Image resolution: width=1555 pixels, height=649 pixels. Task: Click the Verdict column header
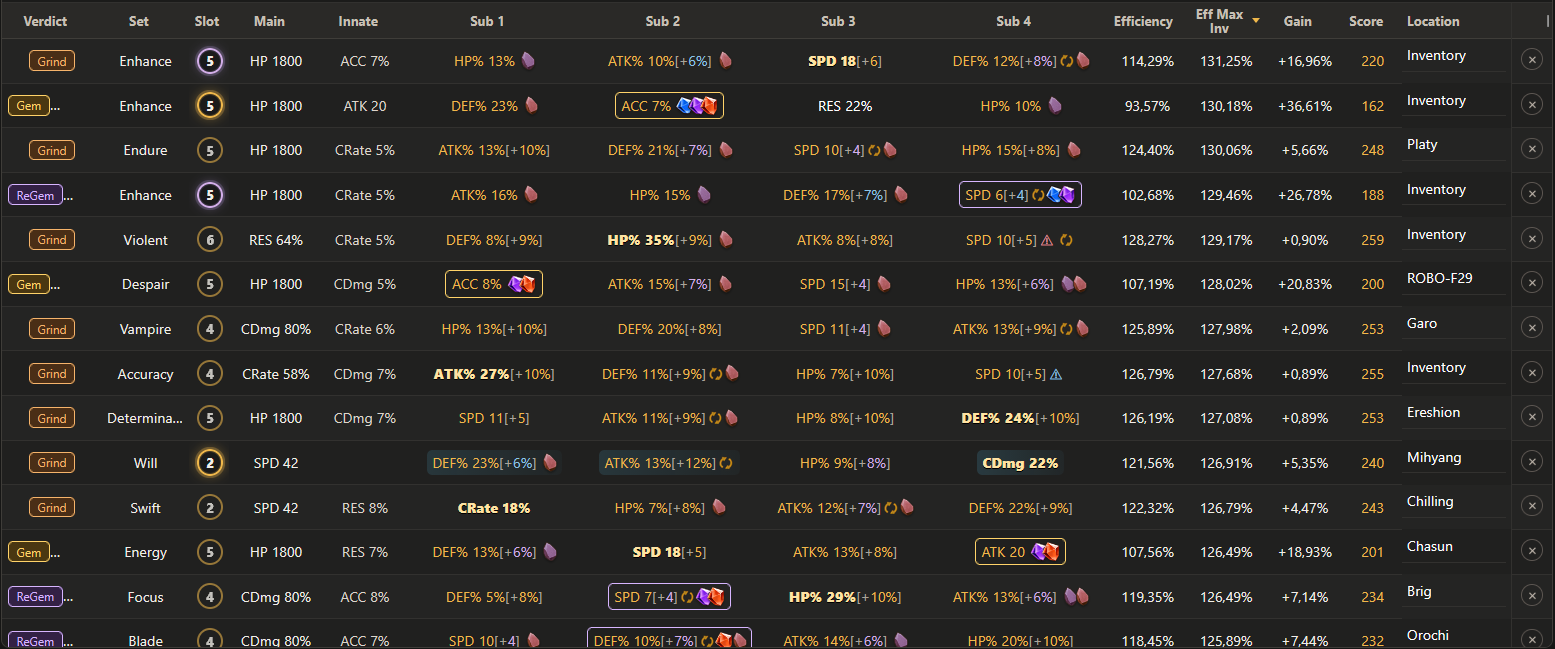click(45, 21)
